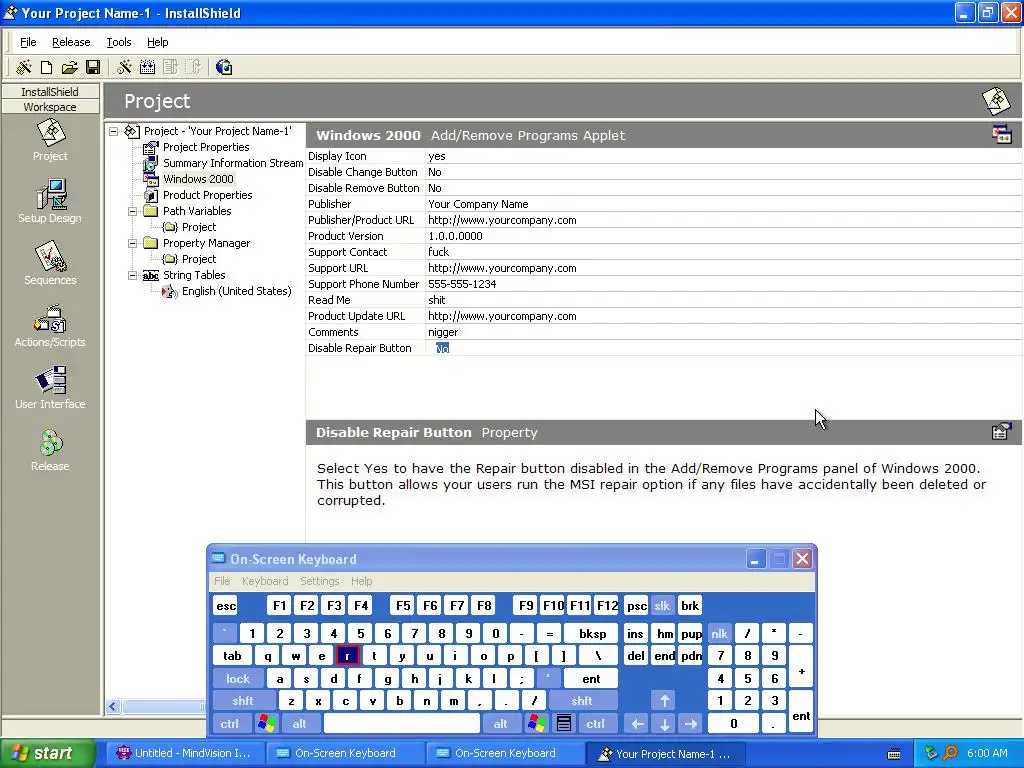
Task: Toggle the nlk (num lock) key
Action: (x=720, y=633)
